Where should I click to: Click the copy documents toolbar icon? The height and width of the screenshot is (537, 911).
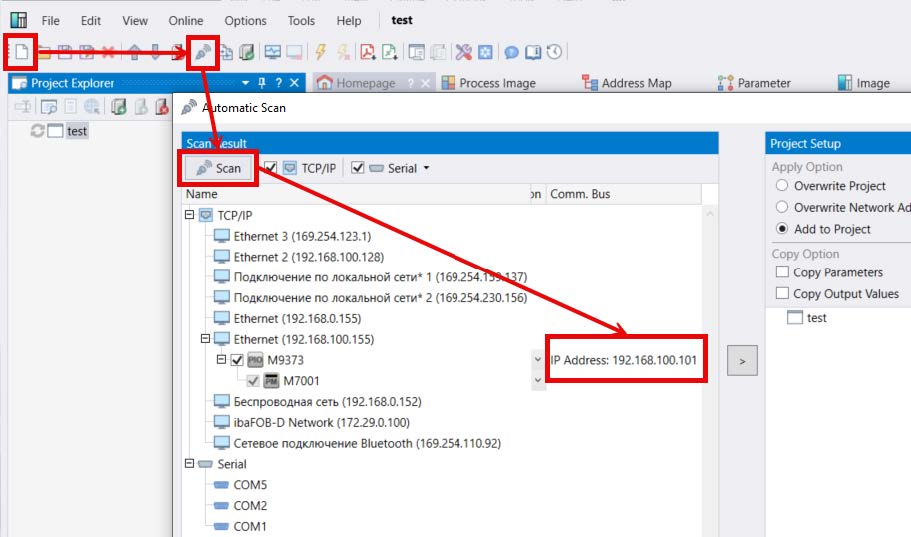point(226,52)
